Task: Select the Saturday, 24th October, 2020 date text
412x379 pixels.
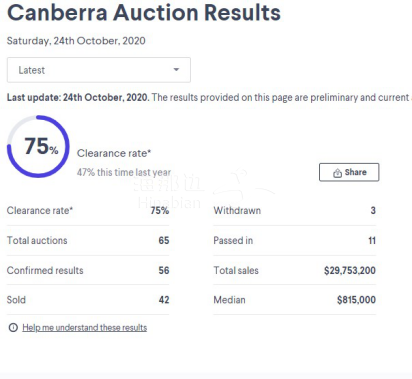Action: [76, 41]
